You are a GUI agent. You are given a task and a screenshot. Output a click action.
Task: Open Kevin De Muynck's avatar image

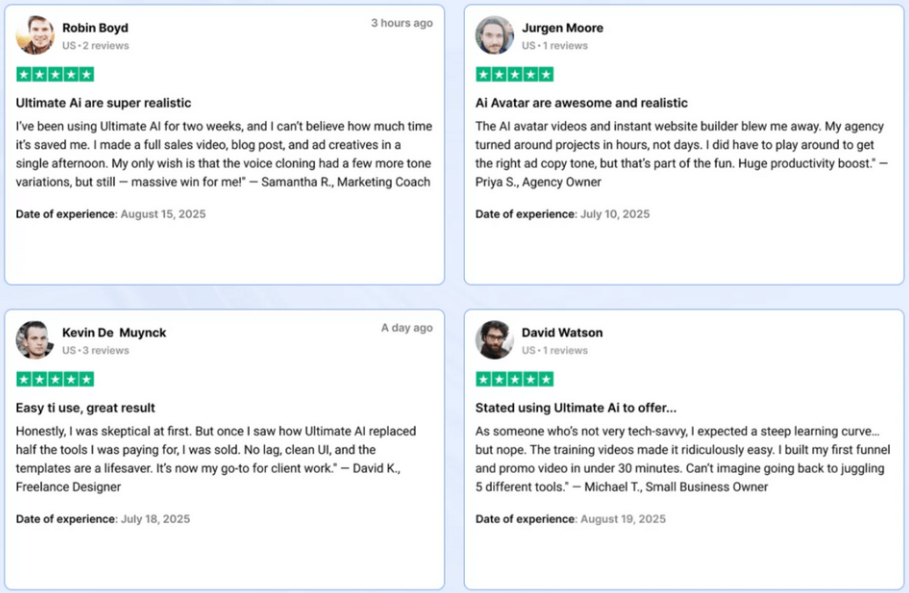[x=35, y=340]
